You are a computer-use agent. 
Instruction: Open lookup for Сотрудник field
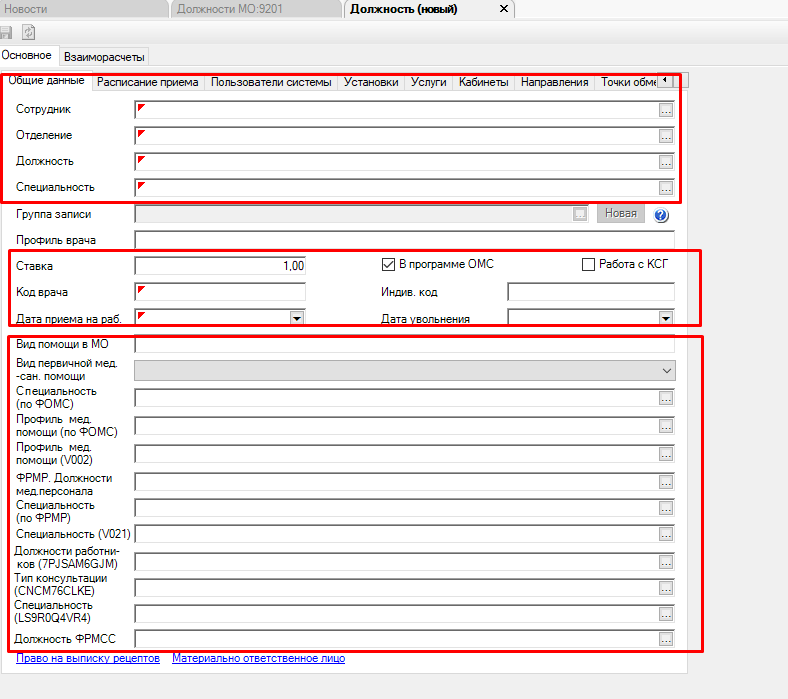pyautogui.click(x=666, y=110)
